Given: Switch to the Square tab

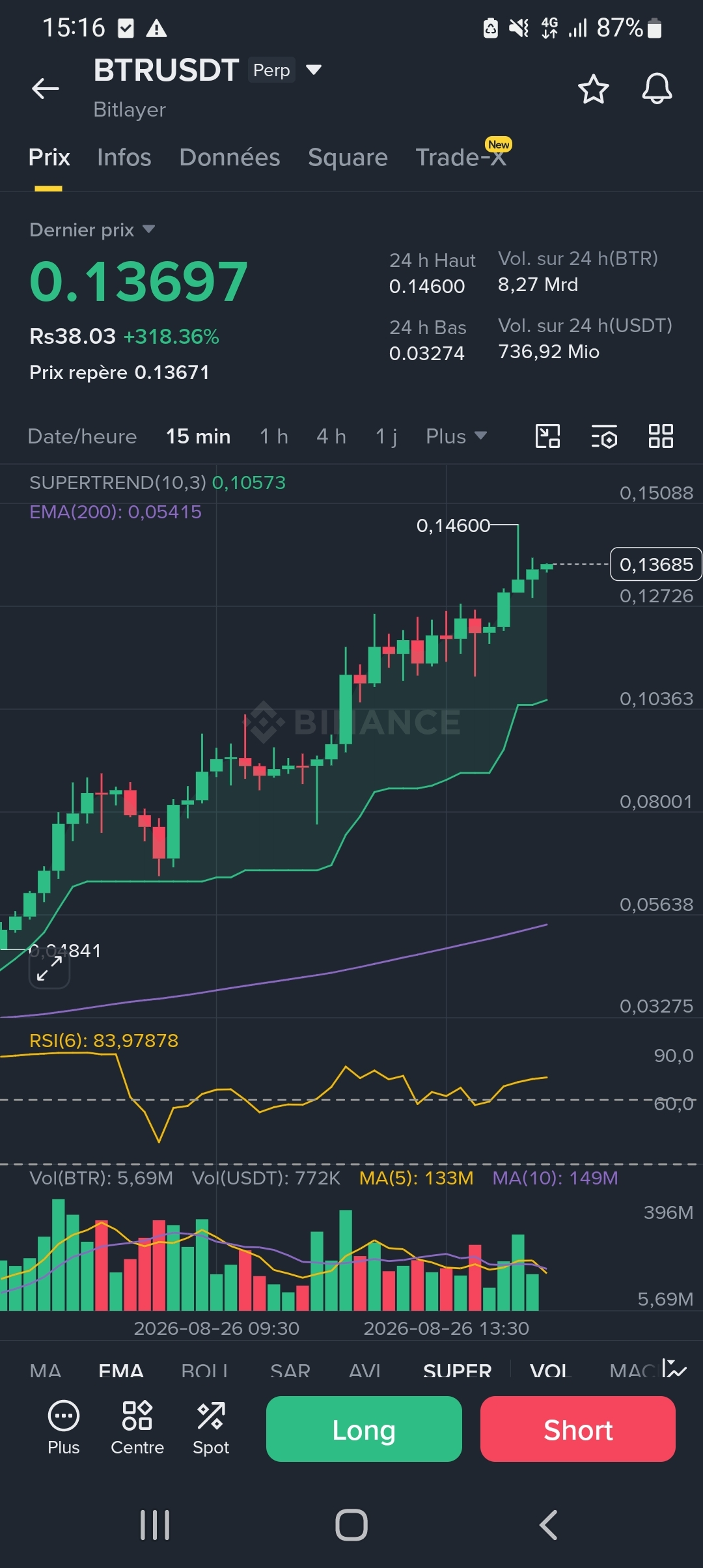Looking at the screenshot, I should tap(348, 158).
